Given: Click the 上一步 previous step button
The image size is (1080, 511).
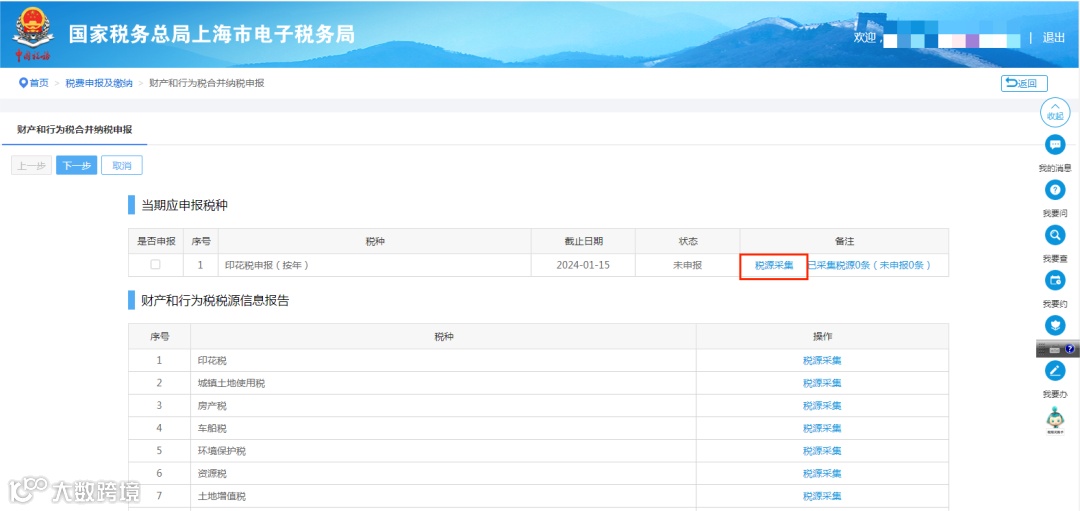Looking at the screenshot, I should (x=32, y=165).
